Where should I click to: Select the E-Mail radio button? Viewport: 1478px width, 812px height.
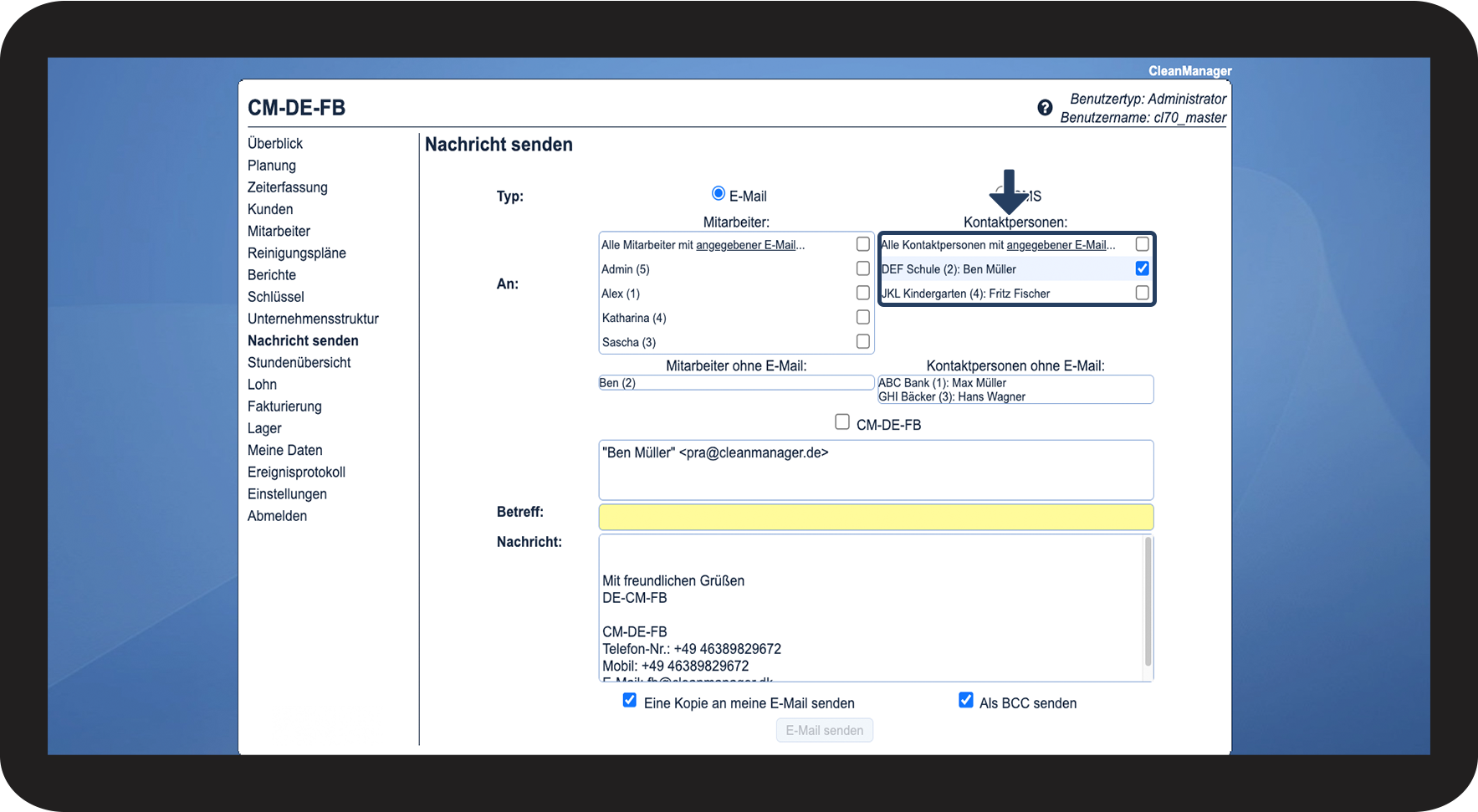718,194
